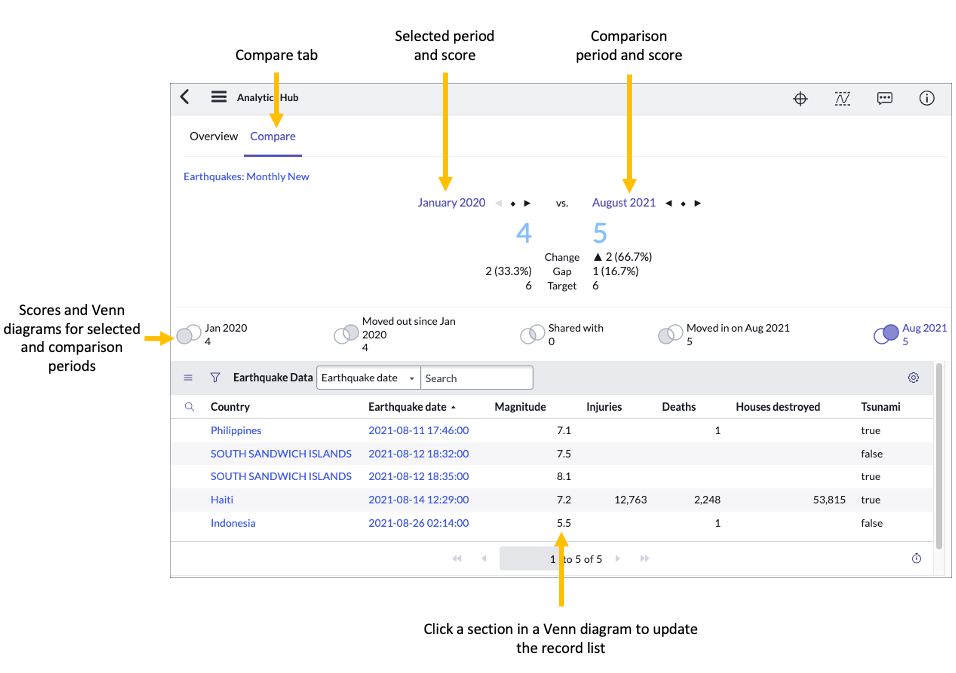Advance August 2021 to the next period
This screenshot has width=956, height=673.
697,202
